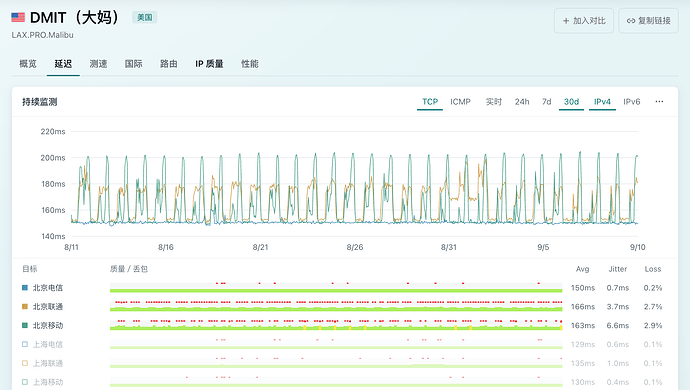Image resolution: width=690 pixels, height=390 pixels.
Task: Select the IPv6 option
Action: [x=631, y=102]
